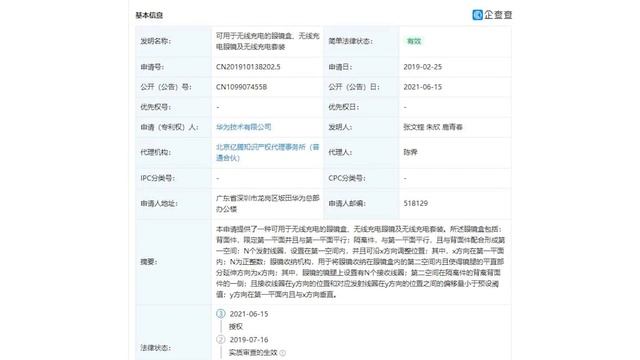The image size is (640, 360).
Task: Click the info icon beside 实质审查的生效
Action: click(x=283, y=353)
